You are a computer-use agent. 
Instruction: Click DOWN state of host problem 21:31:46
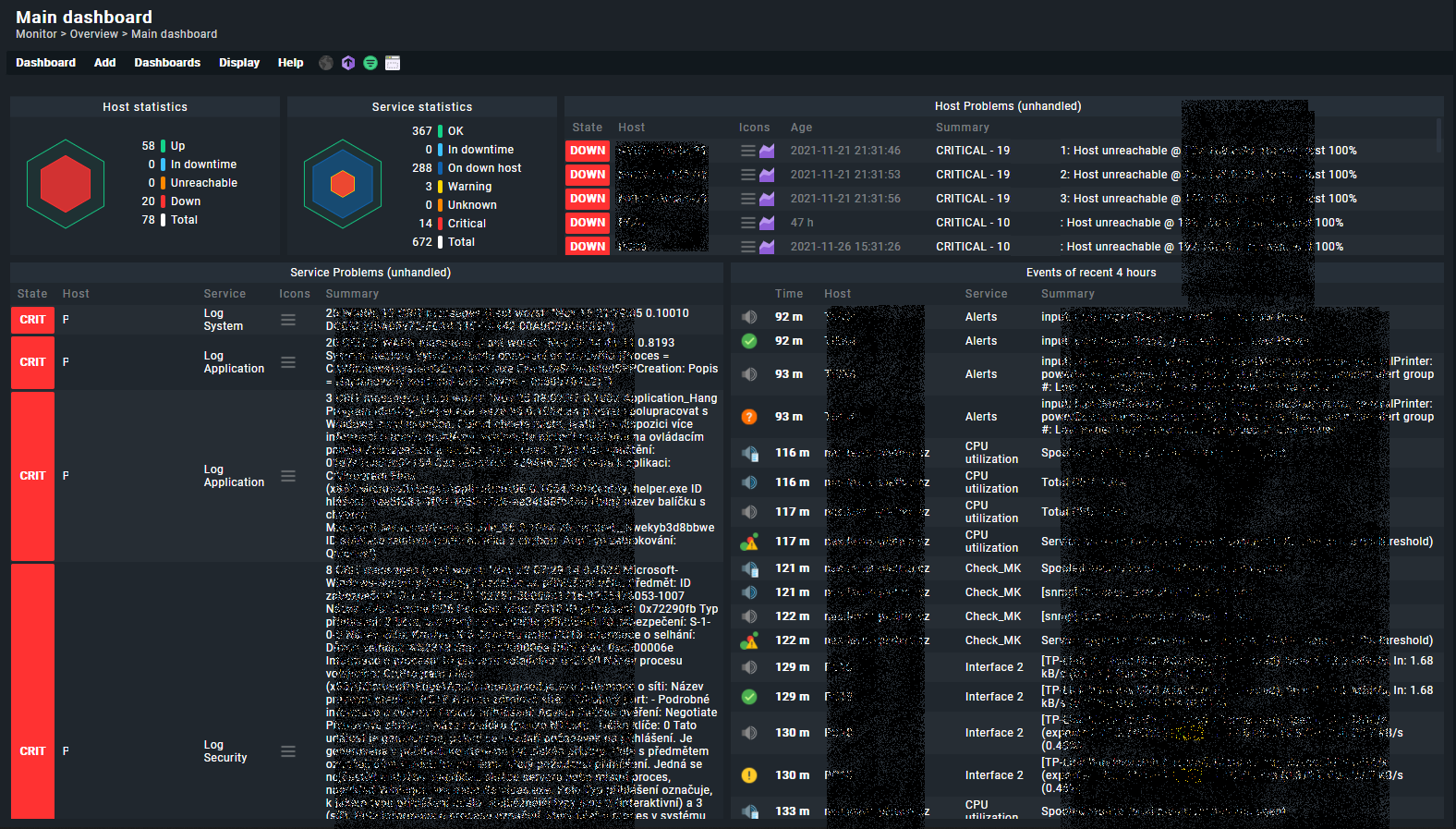click(x=588, y=151)
